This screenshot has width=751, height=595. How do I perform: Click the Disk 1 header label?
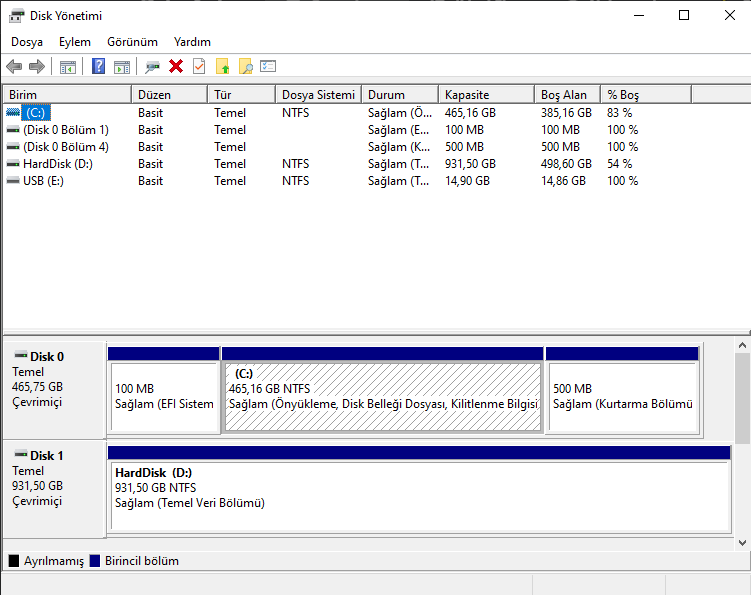[46, 455]
